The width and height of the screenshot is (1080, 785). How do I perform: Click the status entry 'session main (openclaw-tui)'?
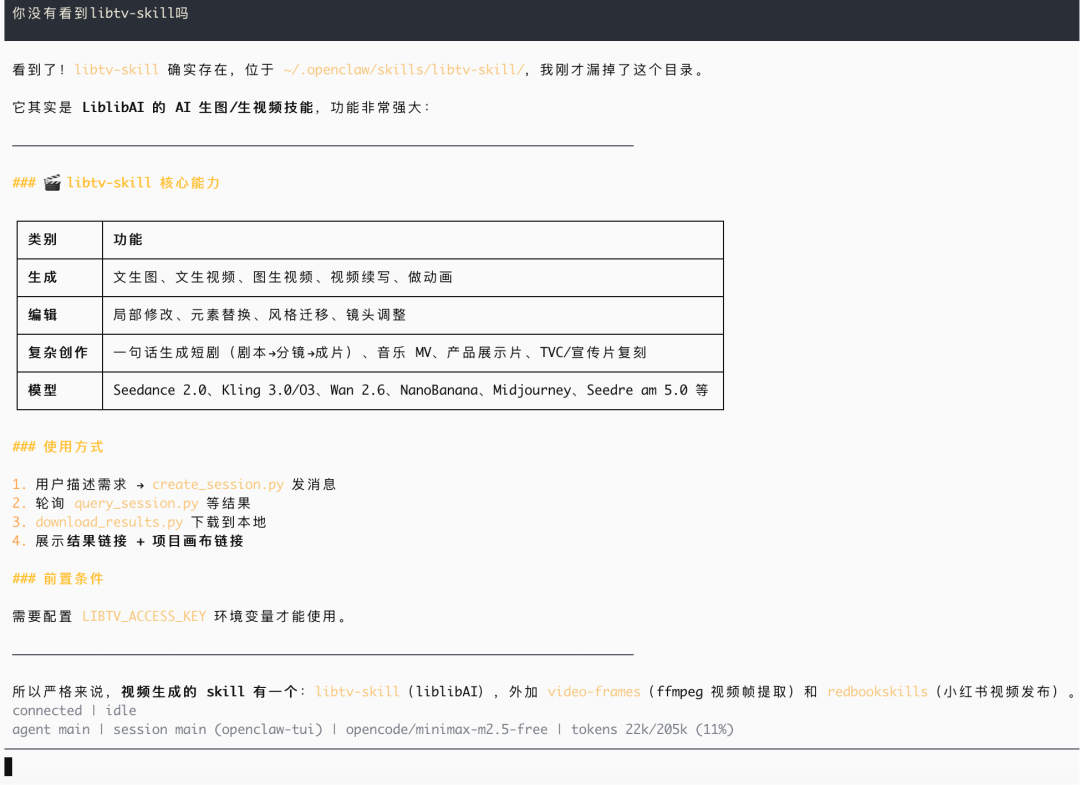coord(218,729)
